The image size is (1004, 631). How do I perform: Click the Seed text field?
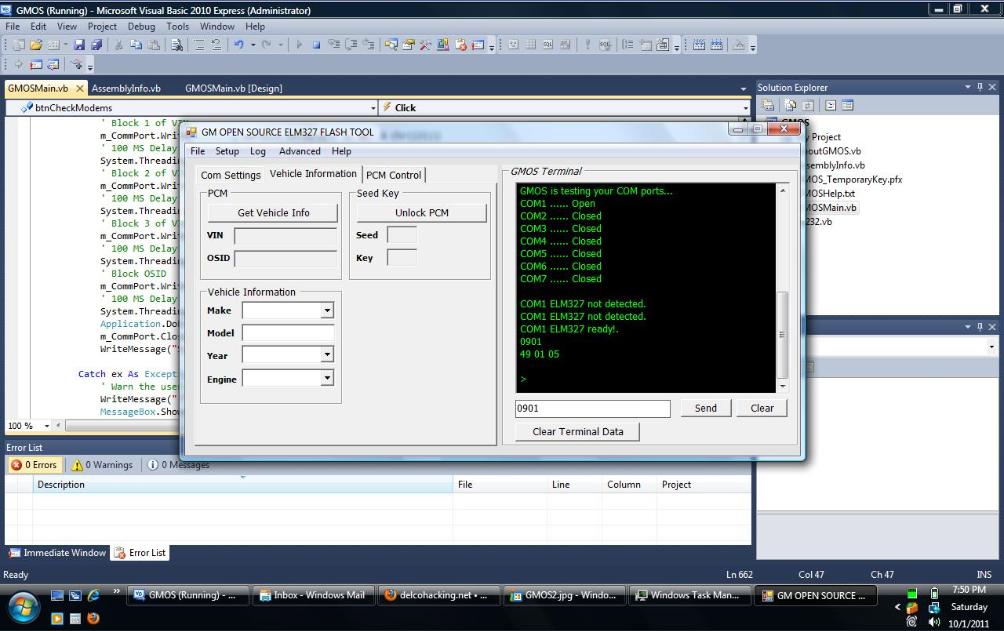click(x=402, y=235)
